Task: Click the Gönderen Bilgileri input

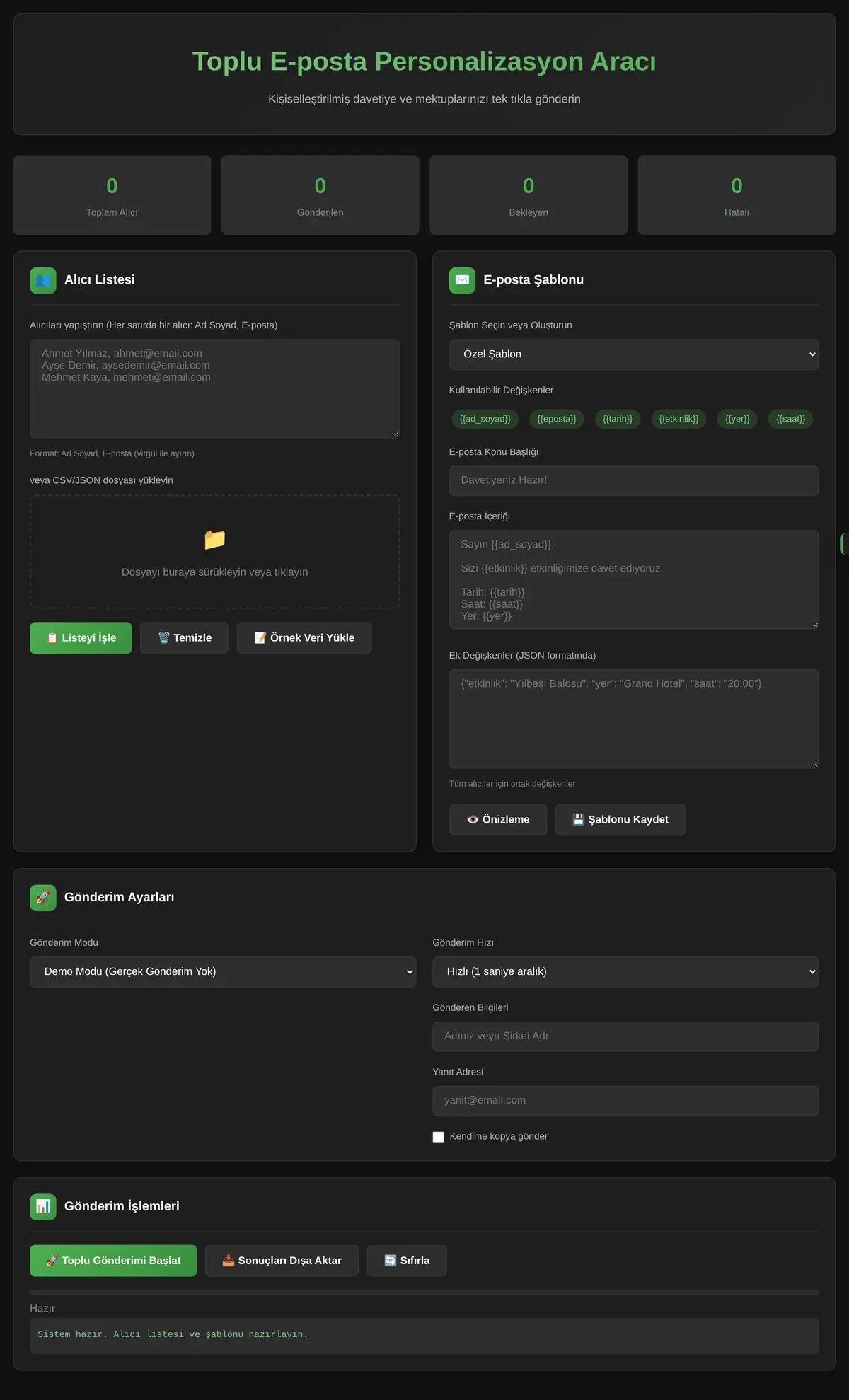Action: 625,1036
